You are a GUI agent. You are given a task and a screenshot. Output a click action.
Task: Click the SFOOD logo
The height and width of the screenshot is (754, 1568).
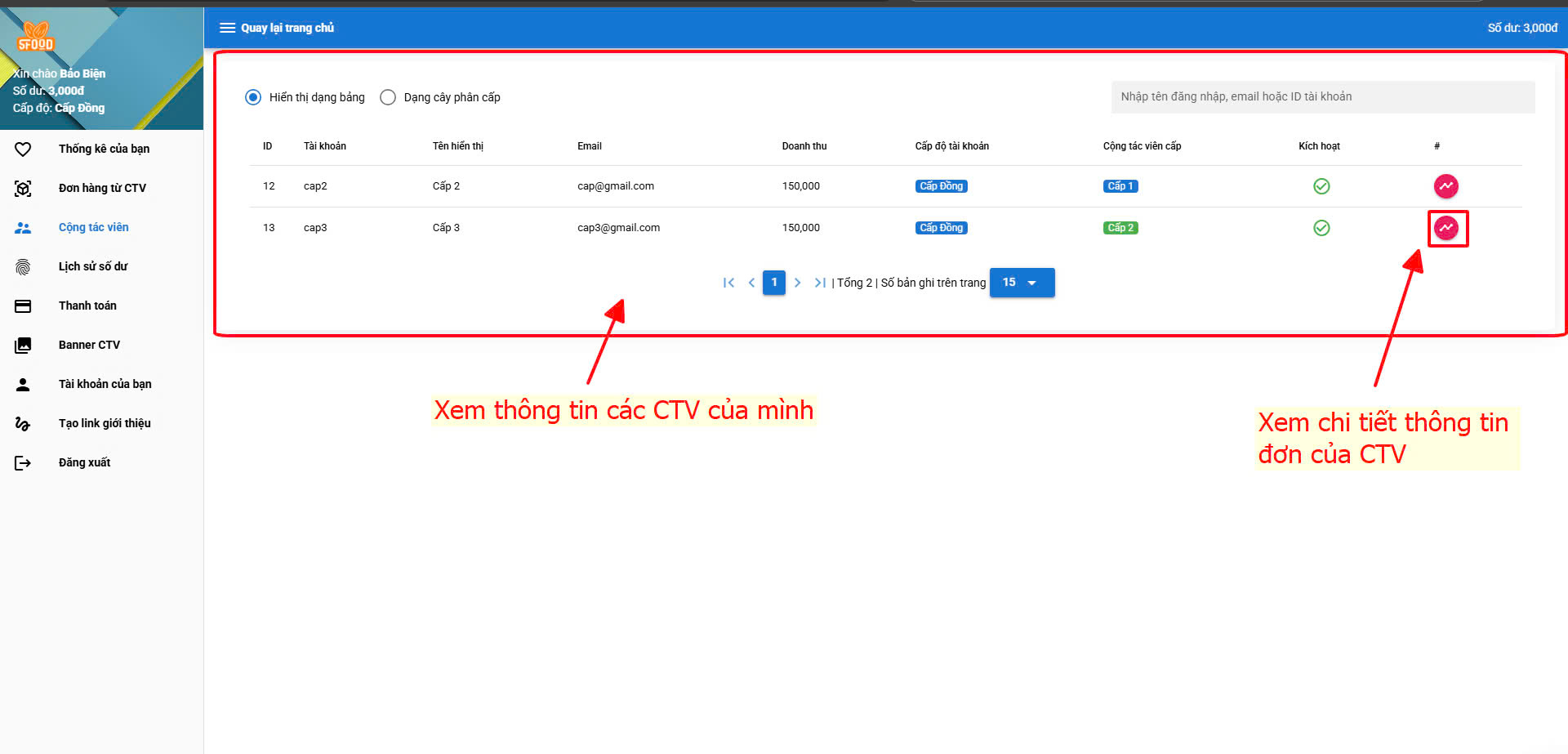35,38
